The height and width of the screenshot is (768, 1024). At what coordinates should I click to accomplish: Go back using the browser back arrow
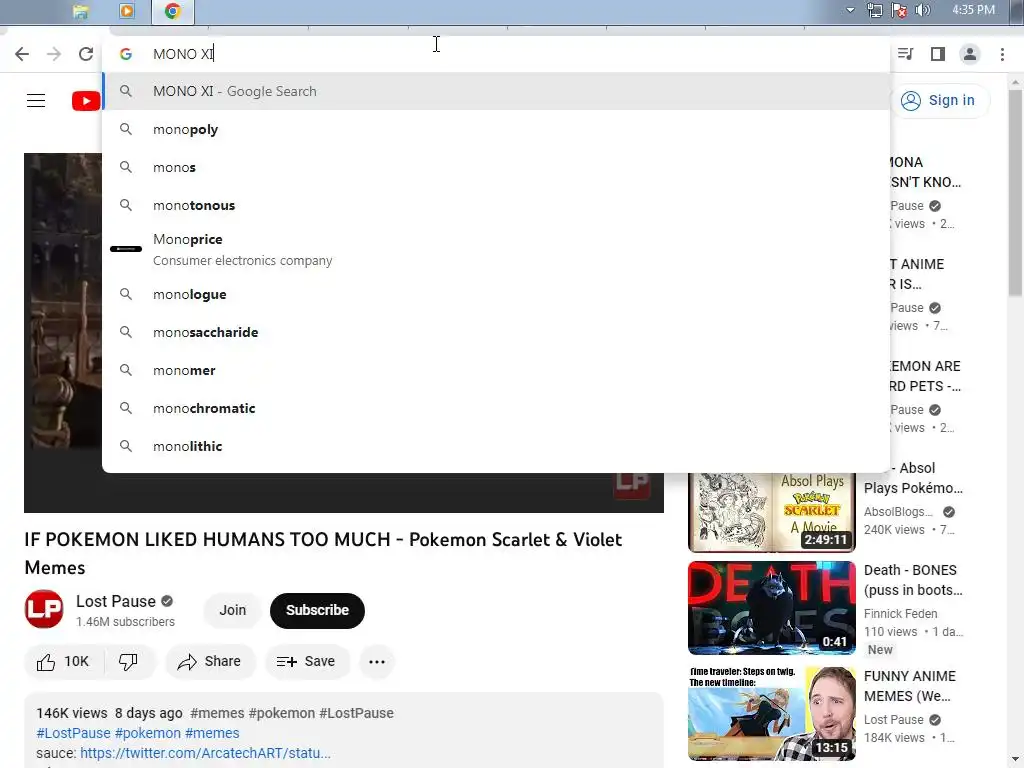click(22, 54)
